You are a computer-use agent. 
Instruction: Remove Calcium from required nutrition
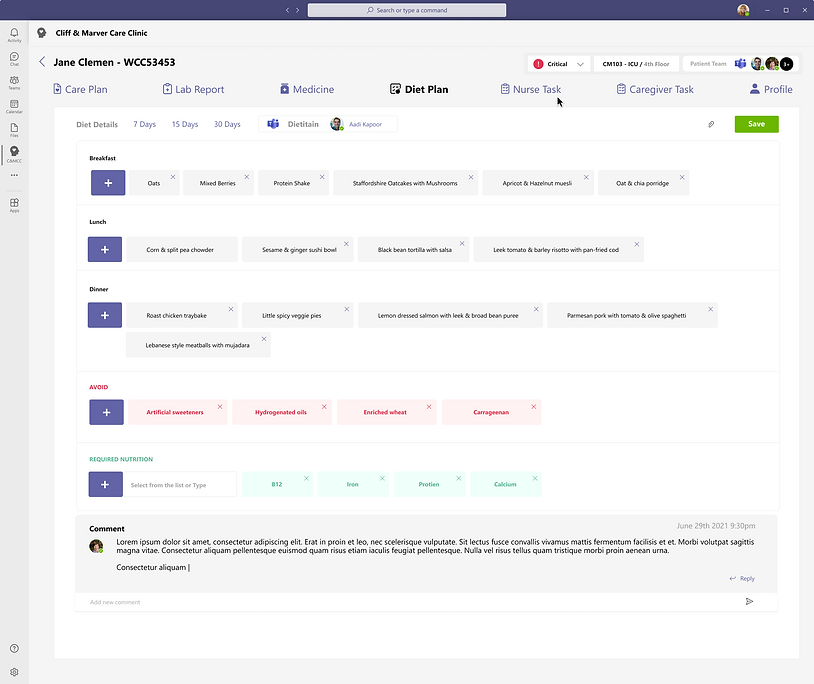click(535, 478)
